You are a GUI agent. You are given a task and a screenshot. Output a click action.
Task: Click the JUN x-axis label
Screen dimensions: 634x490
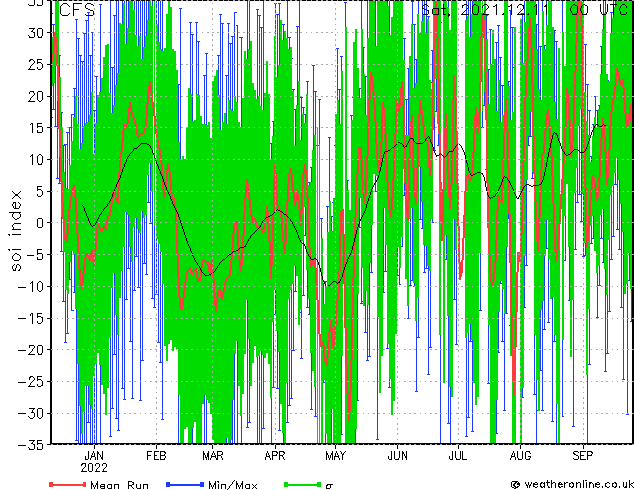(397, 456)
